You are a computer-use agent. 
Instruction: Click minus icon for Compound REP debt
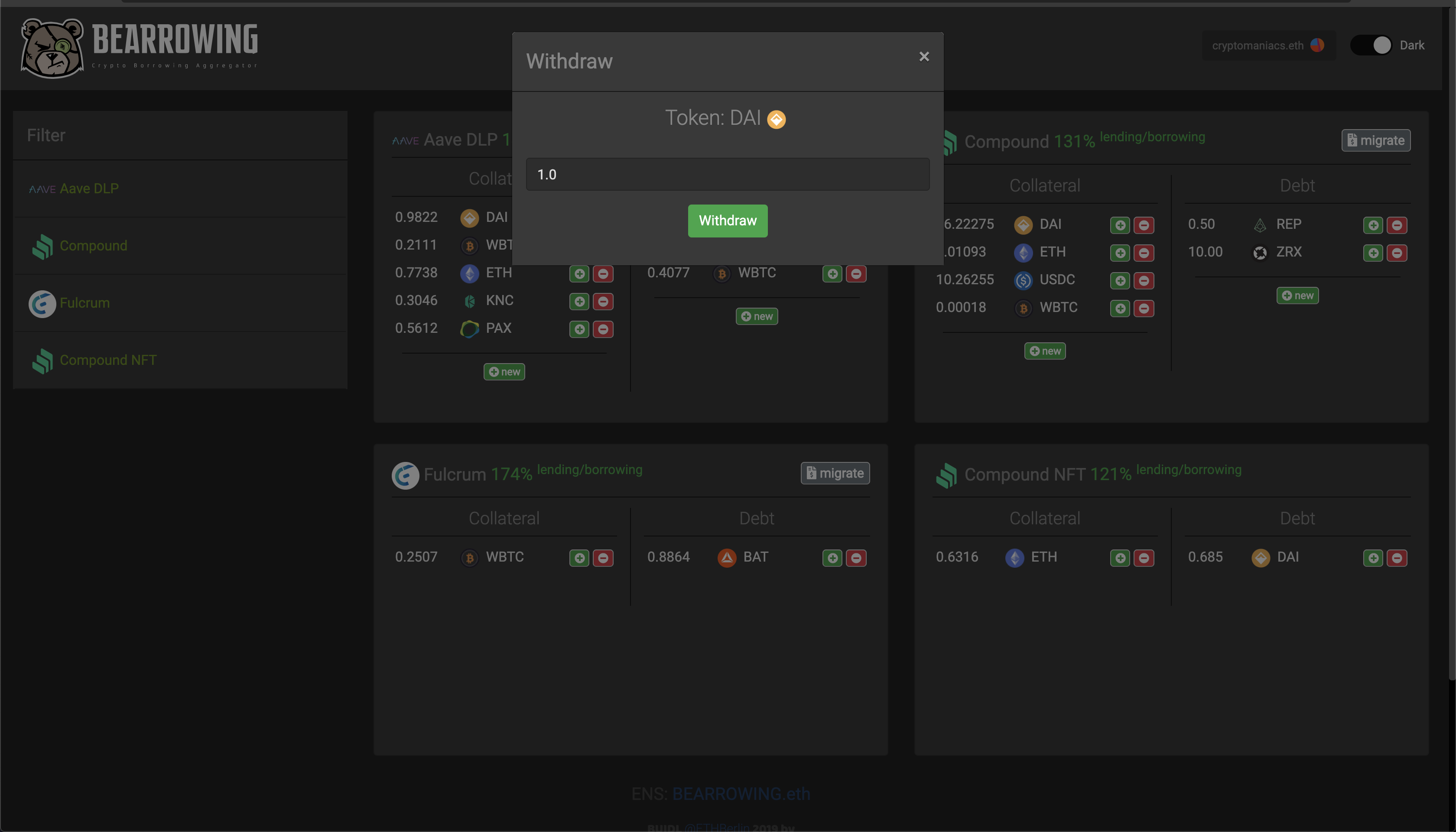click(x=1397, y=225)
